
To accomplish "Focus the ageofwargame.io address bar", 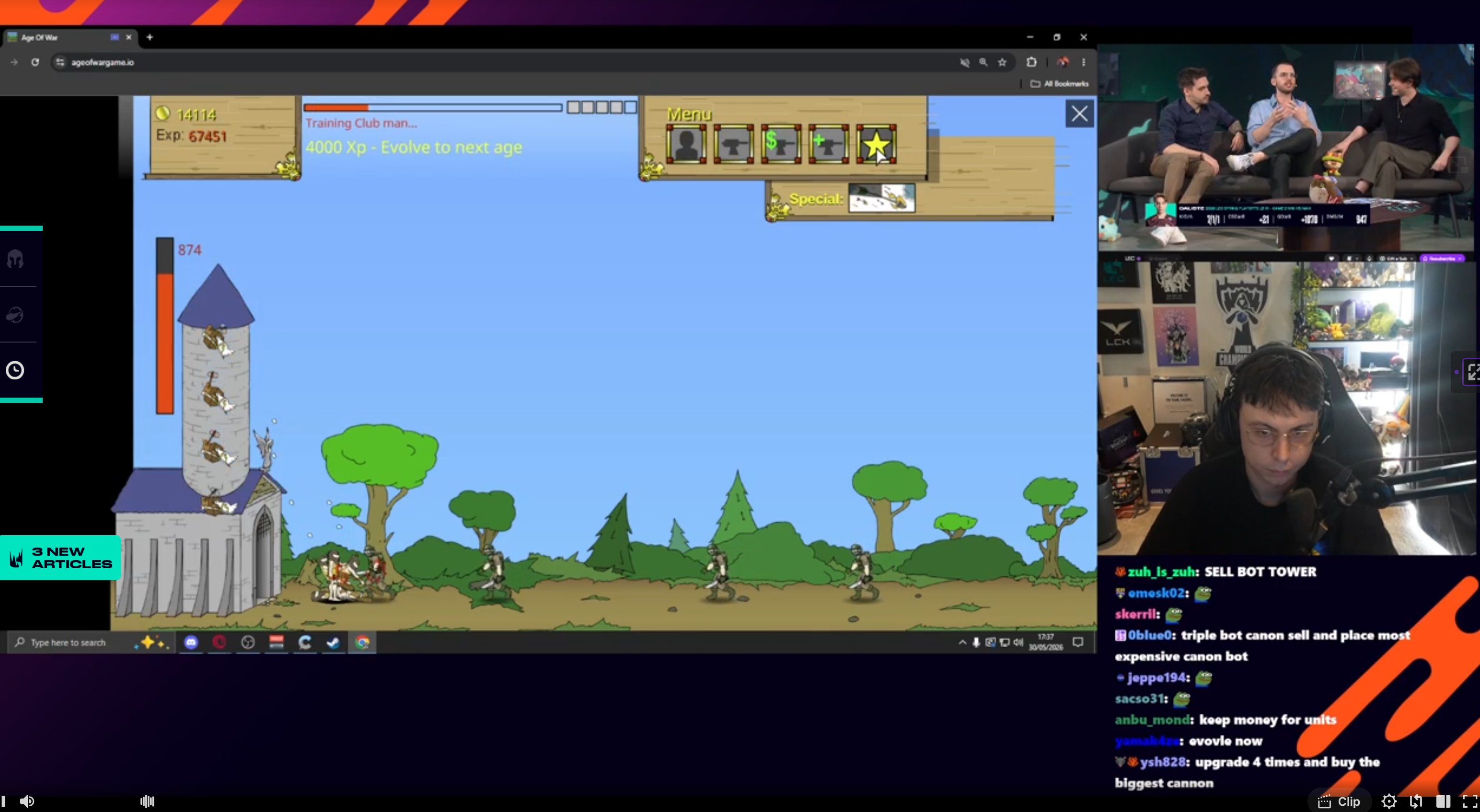I will click(506, 62).
